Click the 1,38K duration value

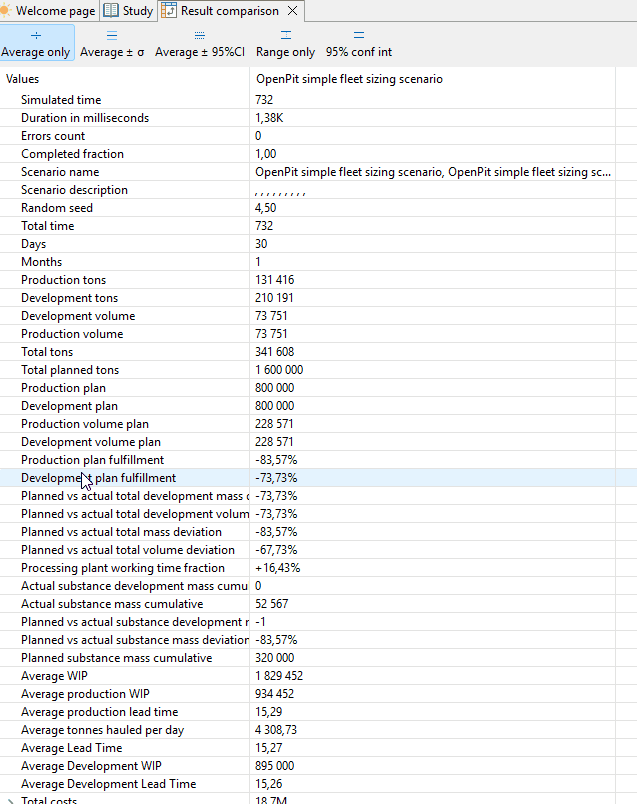point(269,118)
